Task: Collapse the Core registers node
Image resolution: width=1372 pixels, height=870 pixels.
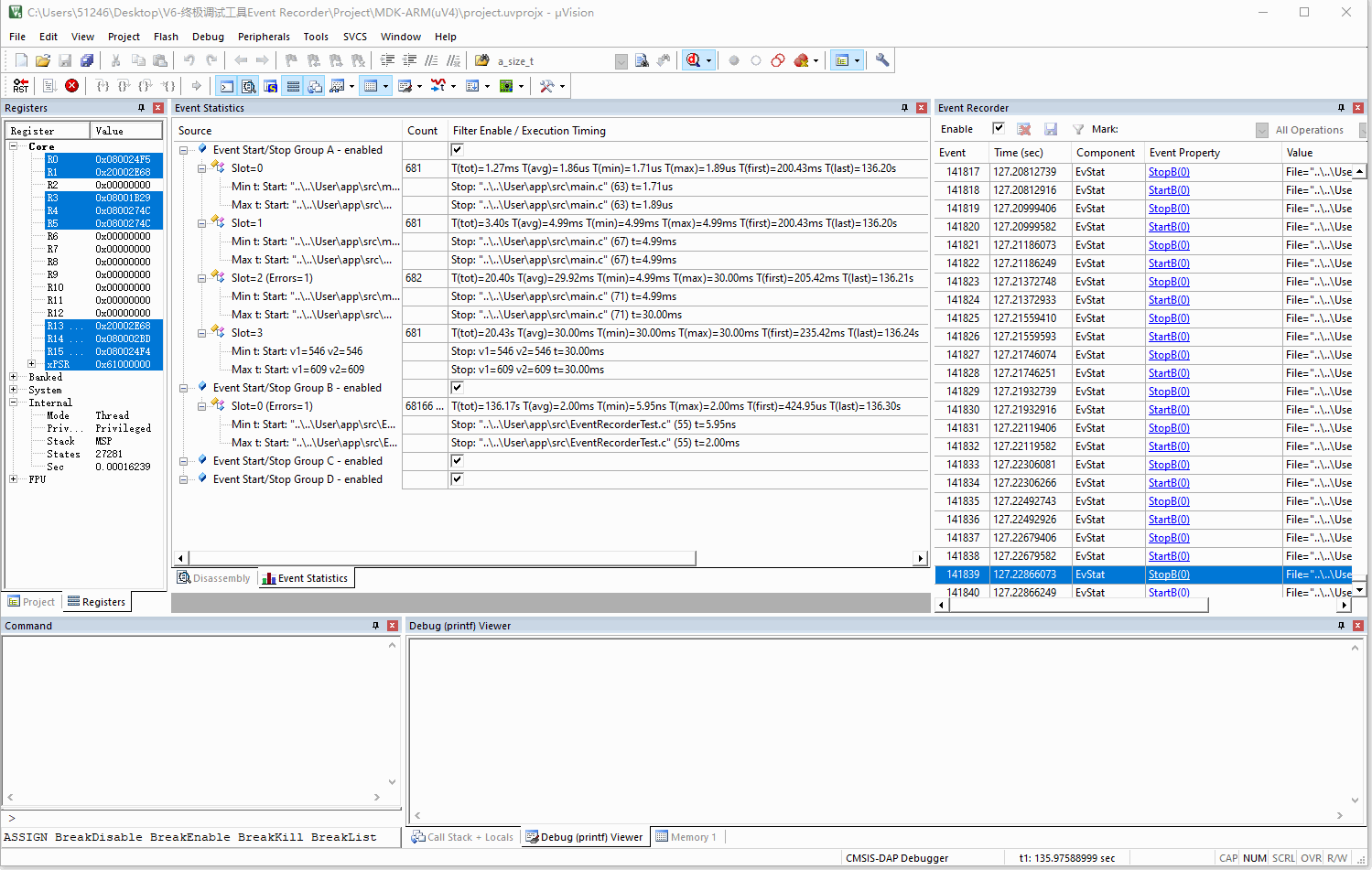Action: [14, 146]
